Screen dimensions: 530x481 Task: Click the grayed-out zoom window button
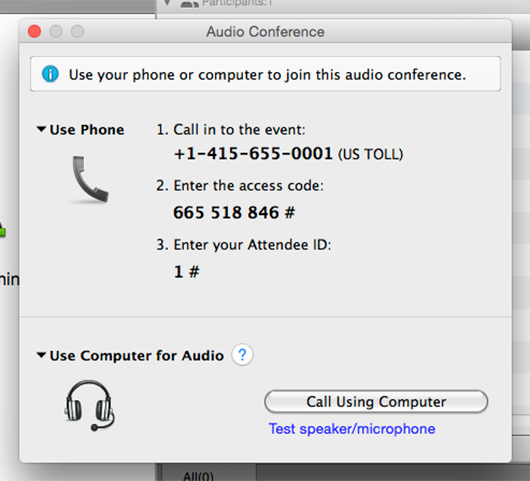point(77,31)
